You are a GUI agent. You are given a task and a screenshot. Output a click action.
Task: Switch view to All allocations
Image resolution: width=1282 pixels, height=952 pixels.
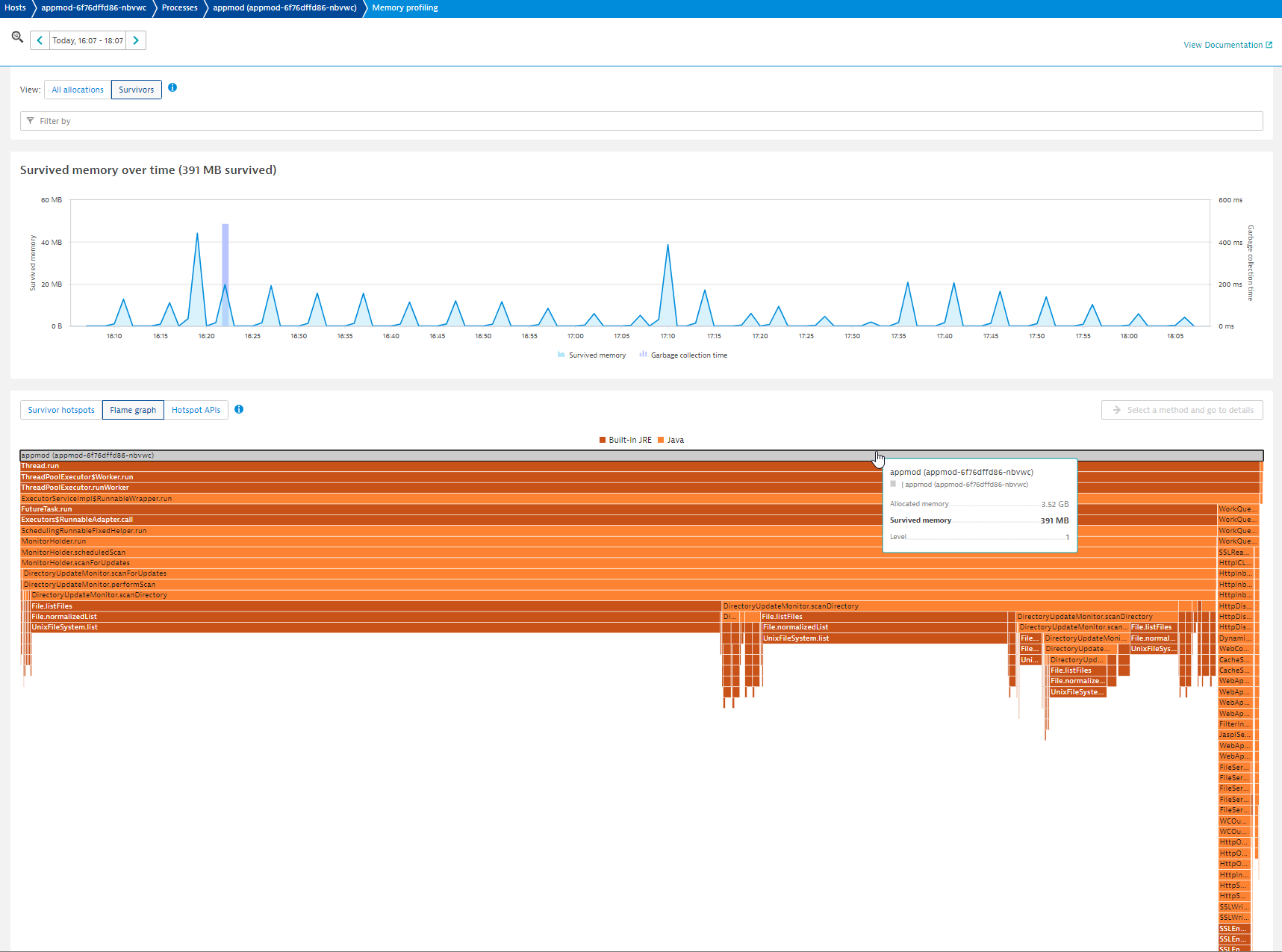tap(78, 90)
